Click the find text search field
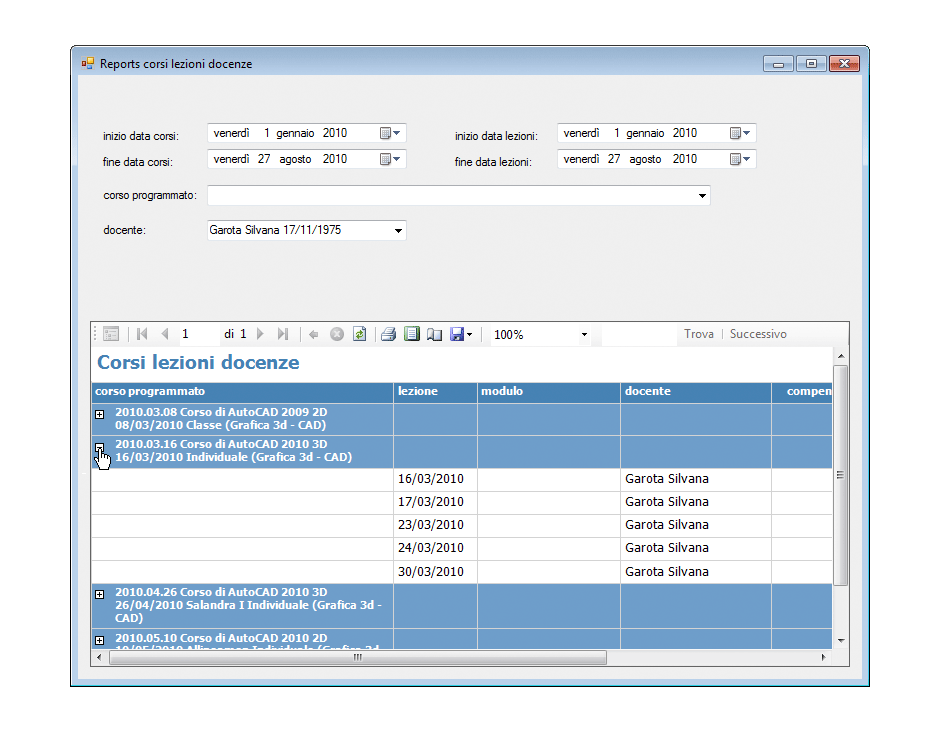The height and width of the screenshot is (732, 940). coord(639,335)
